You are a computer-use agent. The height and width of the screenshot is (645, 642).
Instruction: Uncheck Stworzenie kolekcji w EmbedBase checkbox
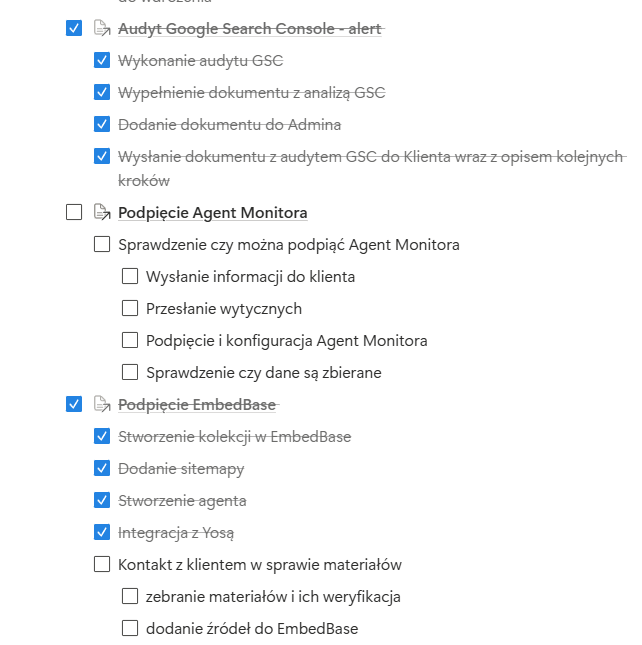pyautogui.click(x=102, y=436)
